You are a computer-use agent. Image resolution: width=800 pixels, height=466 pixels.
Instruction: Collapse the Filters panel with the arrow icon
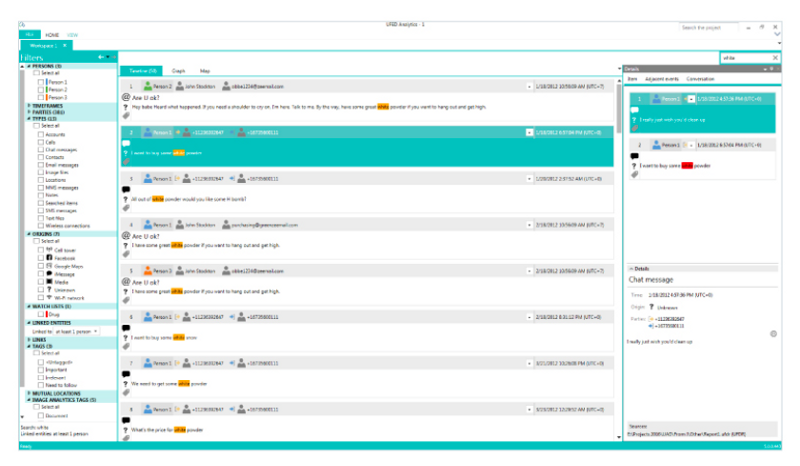(x=102, y=57)
